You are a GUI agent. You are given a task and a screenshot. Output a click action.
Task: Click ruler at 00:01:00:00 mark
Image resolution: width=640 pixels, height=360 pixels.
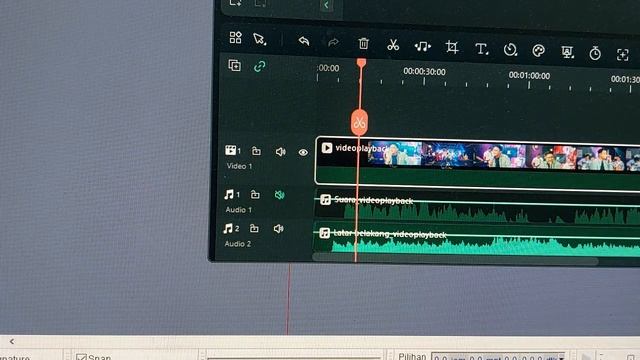coord(529,76)
